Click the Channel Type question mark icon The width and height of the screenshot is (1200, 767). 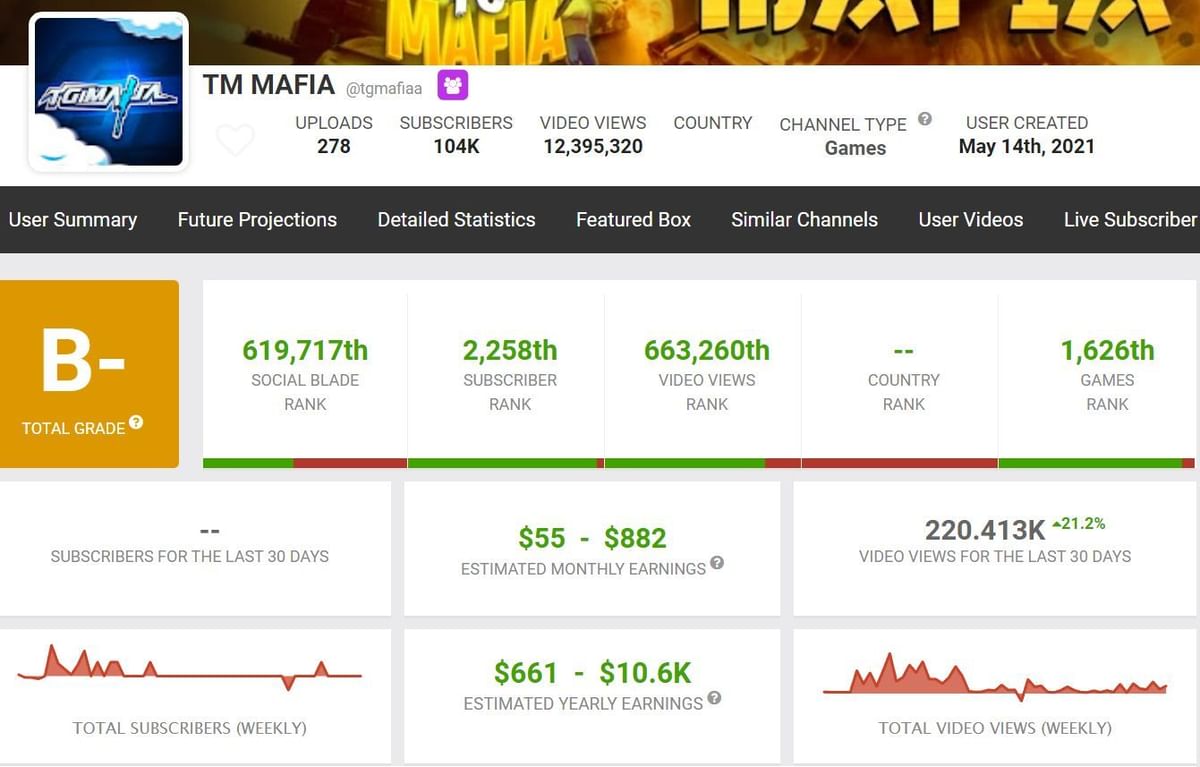click(x=924, y=119)
